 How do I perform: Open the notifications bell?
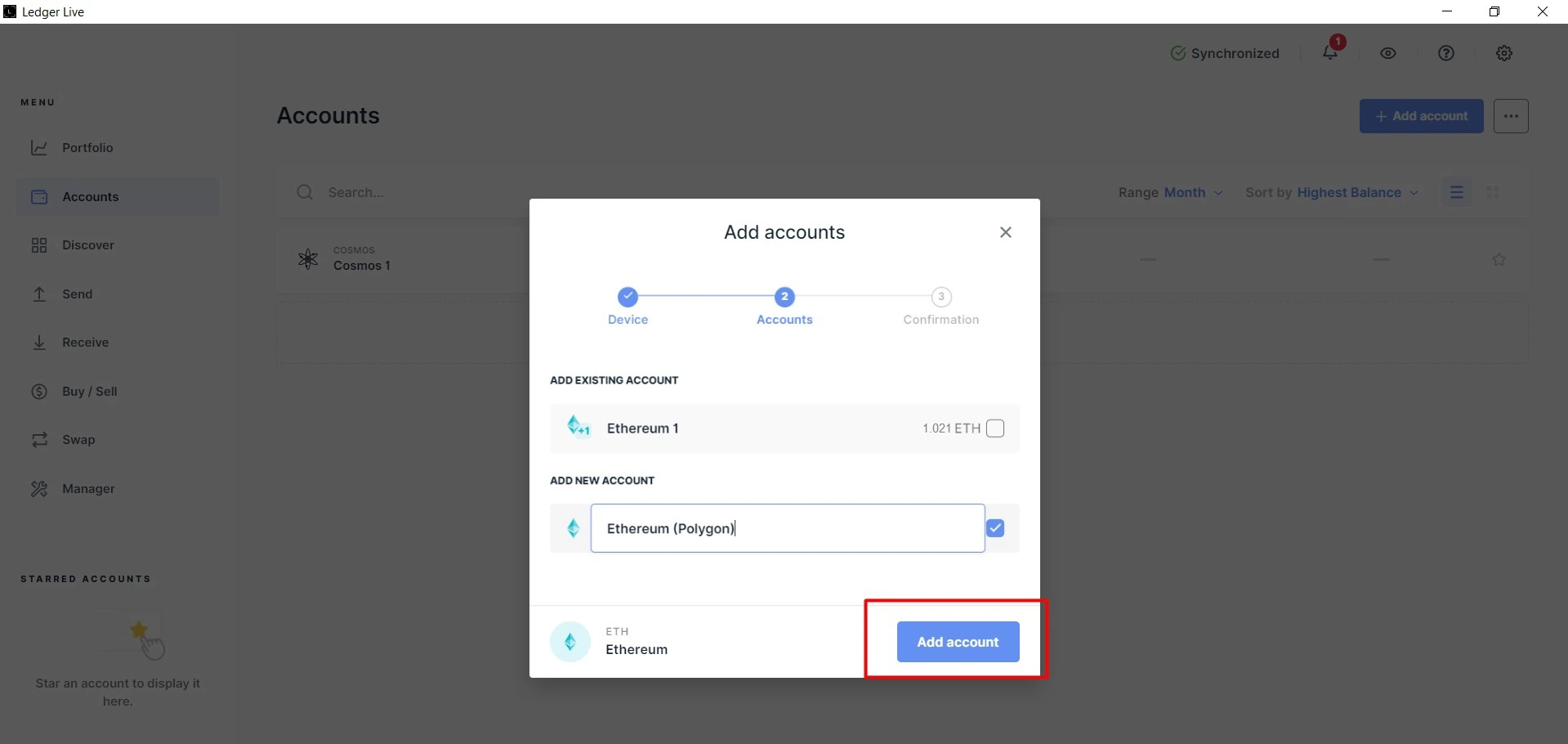[1330, 53]
